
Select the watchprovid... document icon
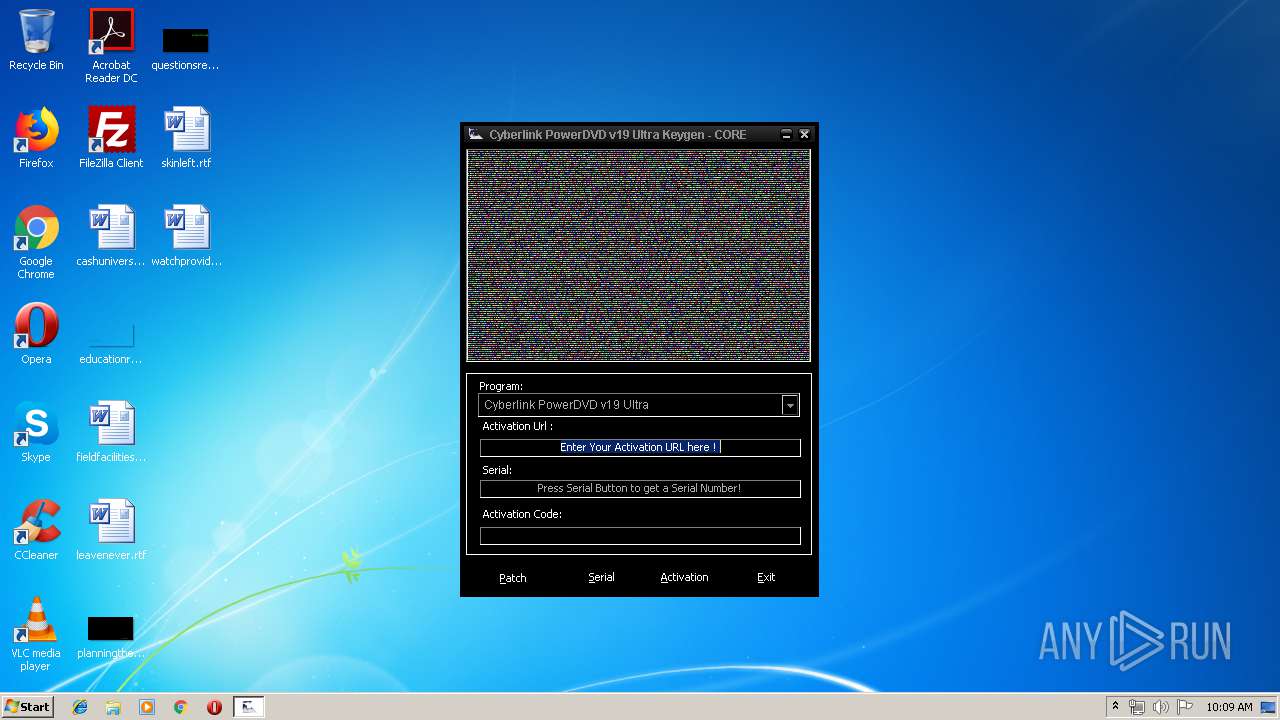point(186,236)
